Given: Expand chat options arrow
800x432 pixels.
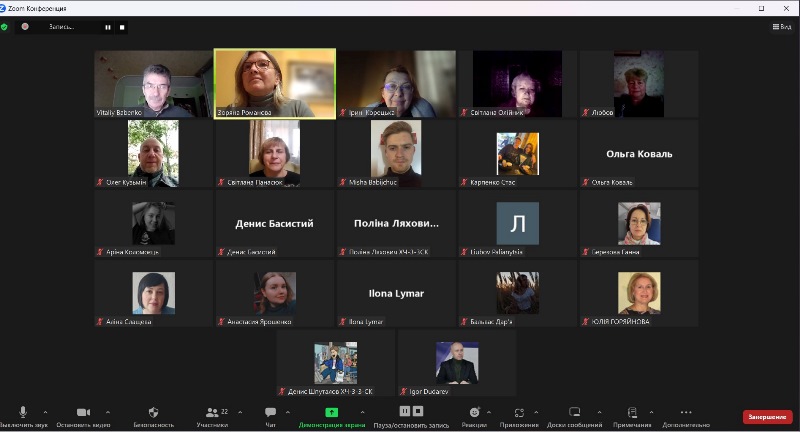Looking at the screenshot, I should click(288, 412).
